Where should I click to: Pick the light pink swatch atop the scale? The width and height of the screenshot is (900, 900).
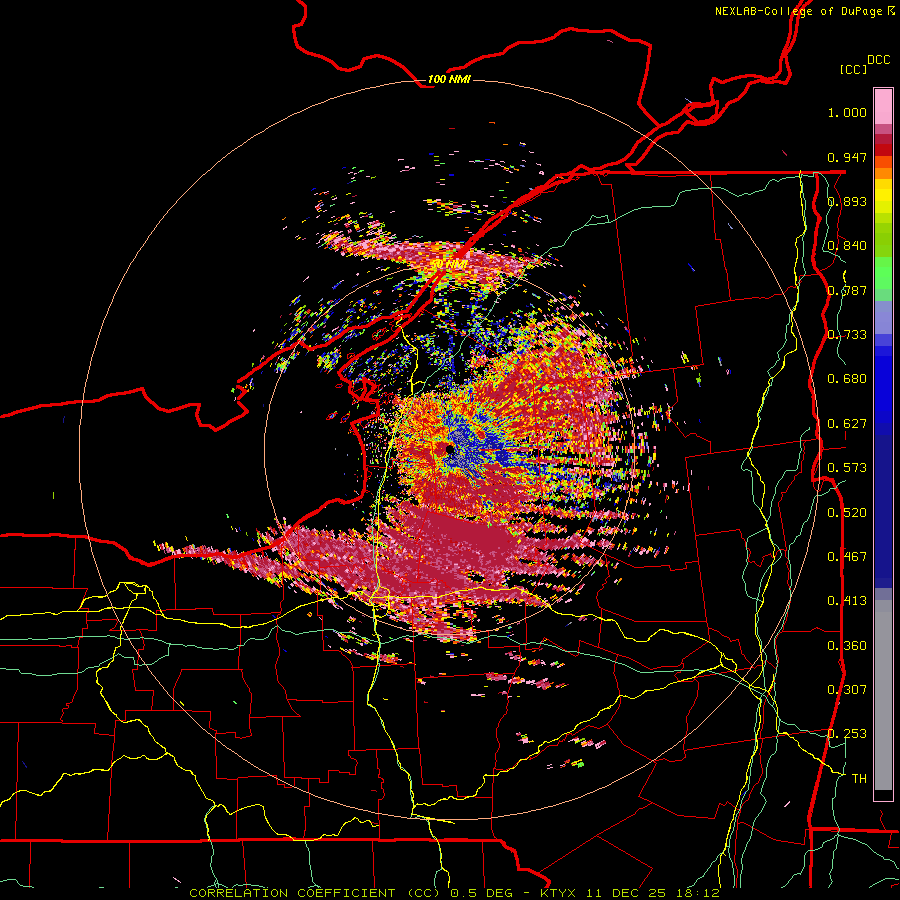(883, 106)
